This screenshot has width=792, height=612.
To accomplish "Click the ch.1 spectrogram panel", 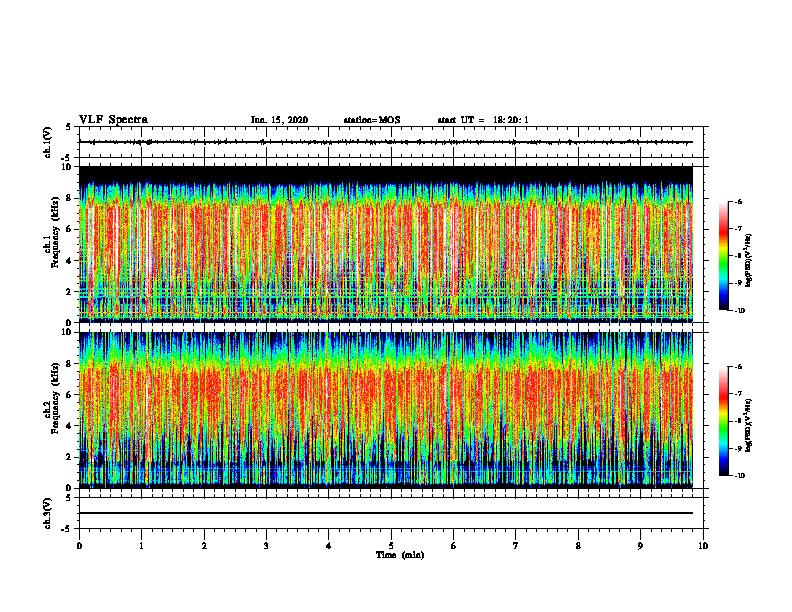I will pos(386,244).
